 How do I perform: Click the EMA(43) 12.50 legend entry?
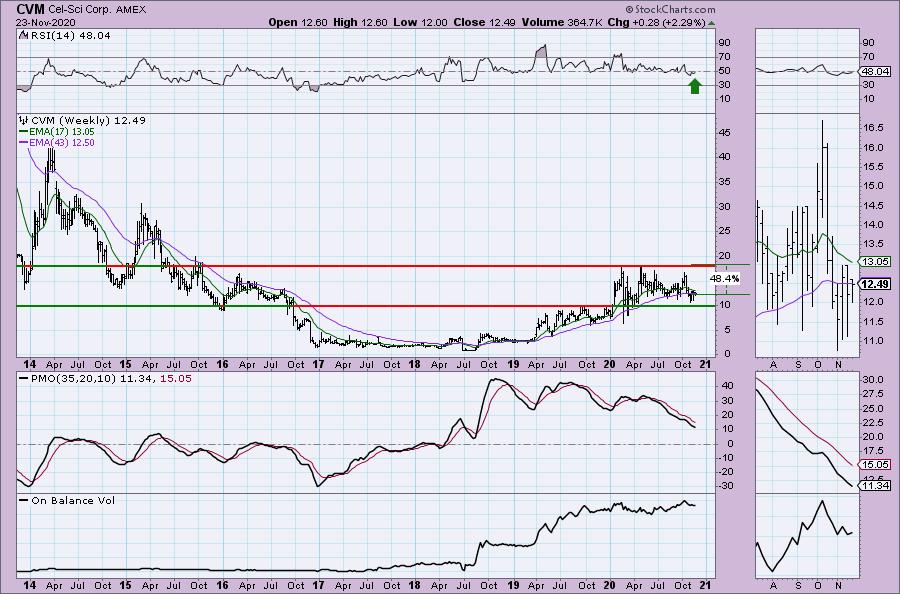click(x=62, y=142)
